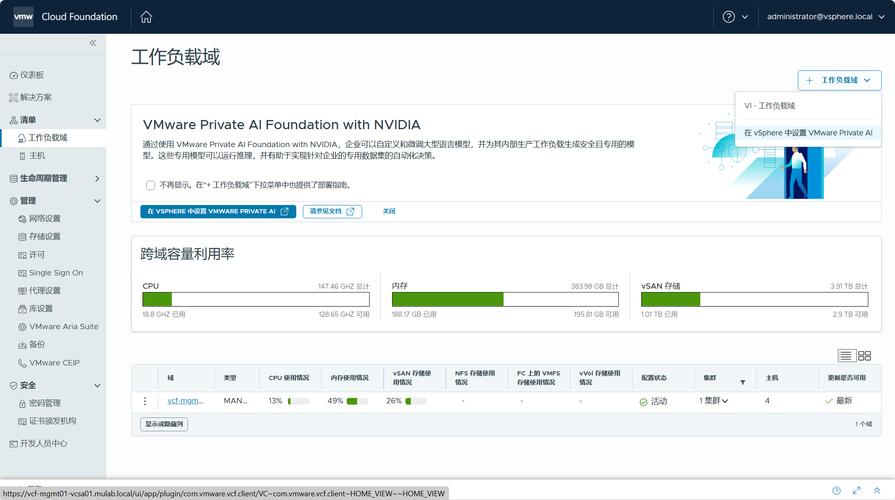
Task: Open the vcf-mgm... domain link
Action: click(185, 401)
